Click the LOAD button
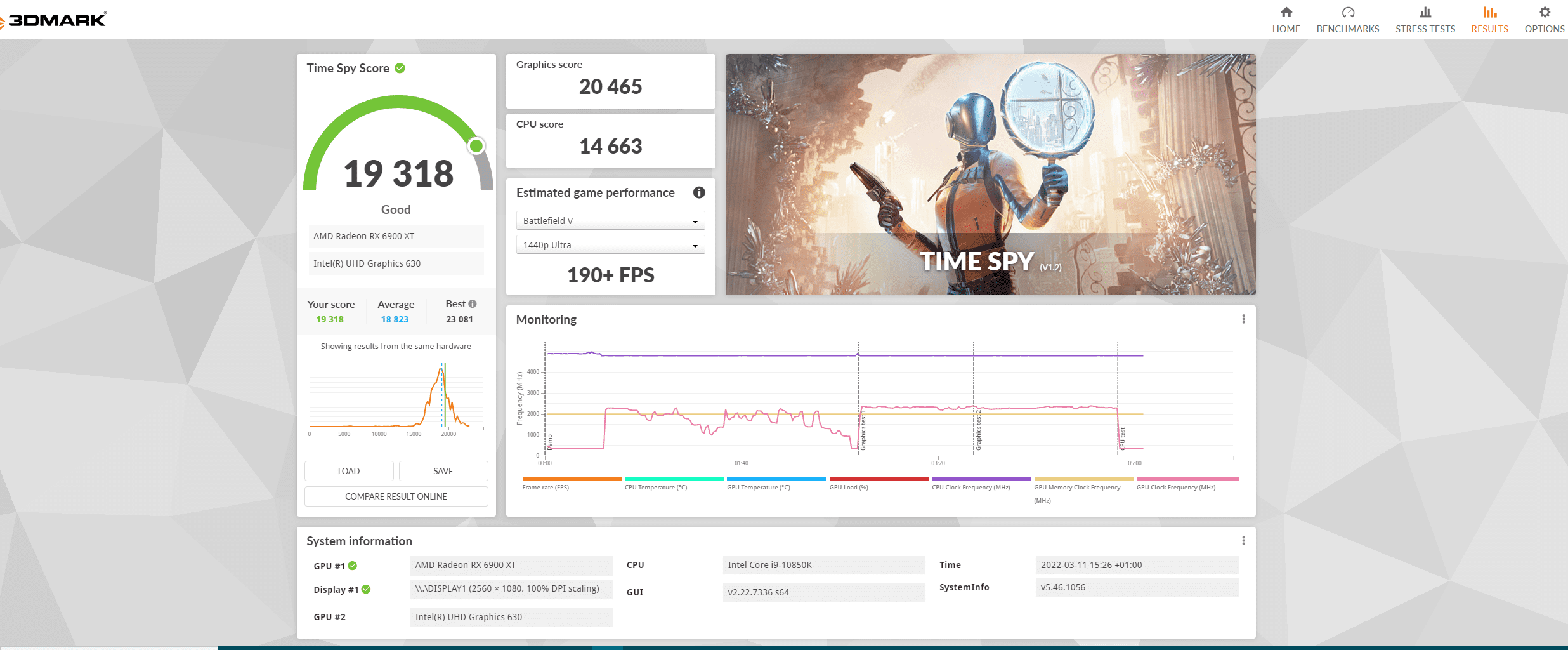Viewport: 1568px width, 650px height. [x=349, y=471]
